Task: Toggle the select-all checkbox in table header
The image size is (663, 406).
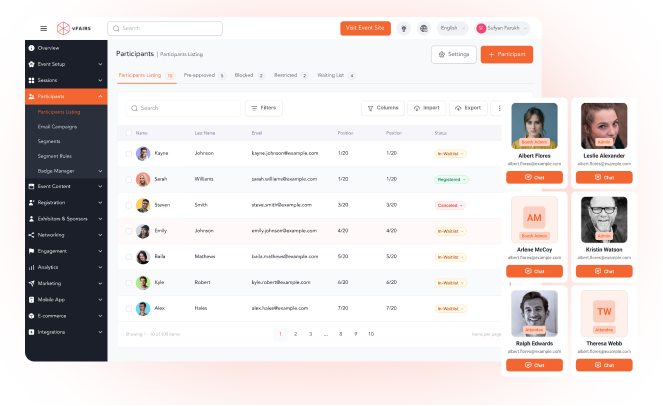Action: [128, 132]
